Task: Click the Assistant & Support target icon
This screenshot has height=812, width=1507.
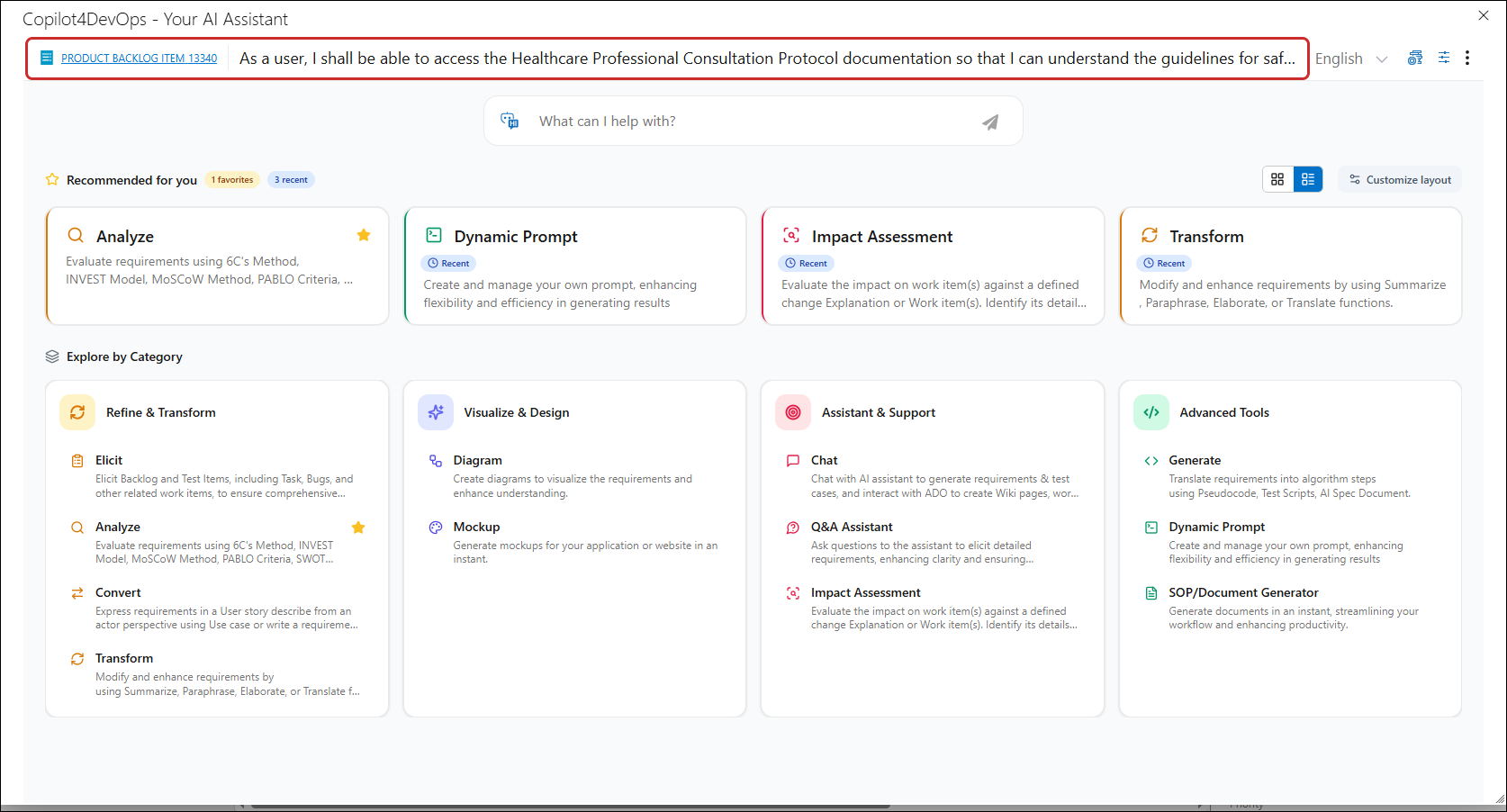Action: 793,412
